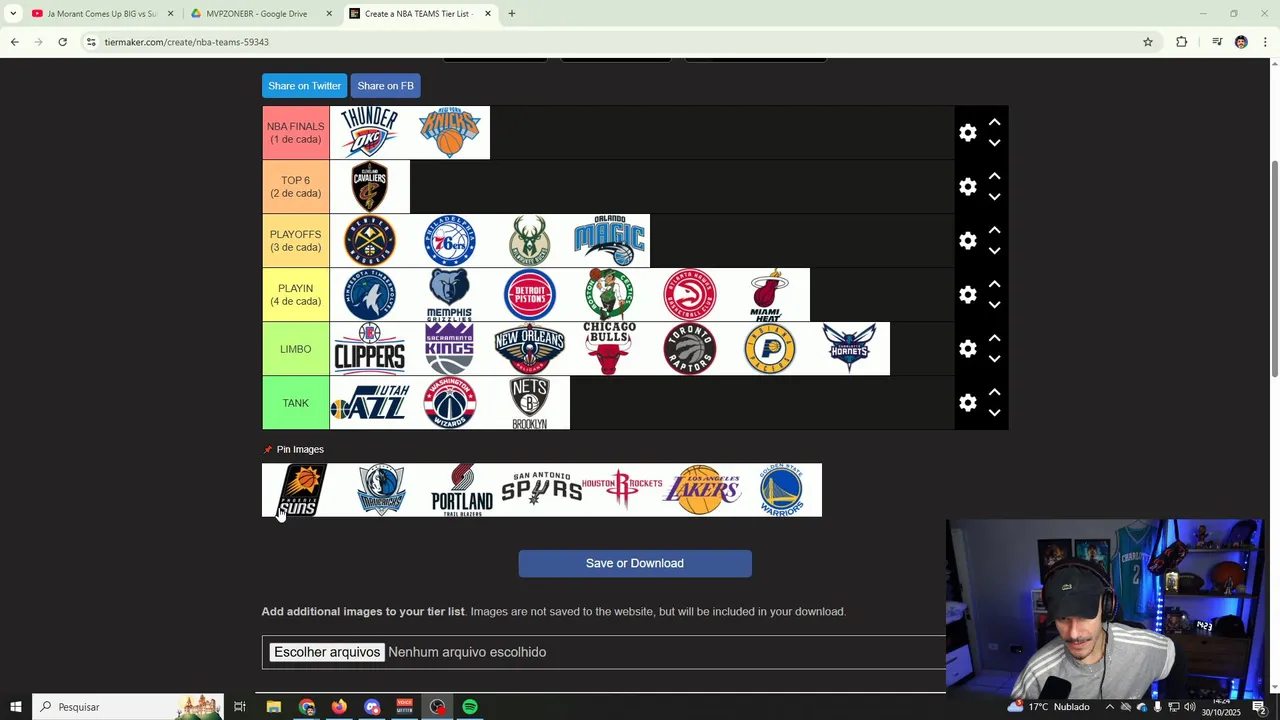This screenshot has width=1280, height=720.
Task: Open settings gear for LIMBO row
Action: click(x=968, y=349)
